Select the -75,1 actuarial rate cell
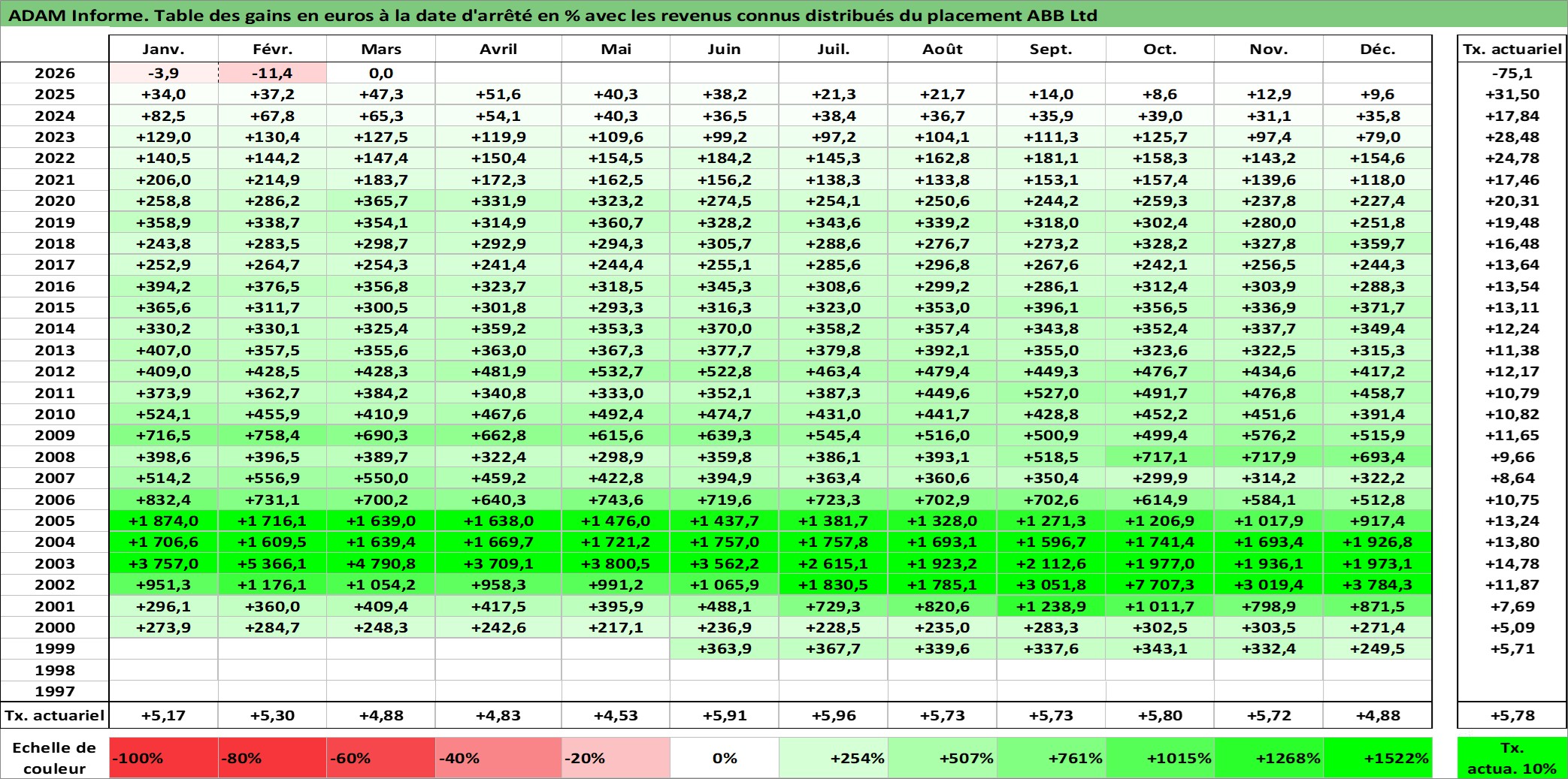Image resolution: width=1568 pixels, height=779 pixels. click(x=1512, y=73)
